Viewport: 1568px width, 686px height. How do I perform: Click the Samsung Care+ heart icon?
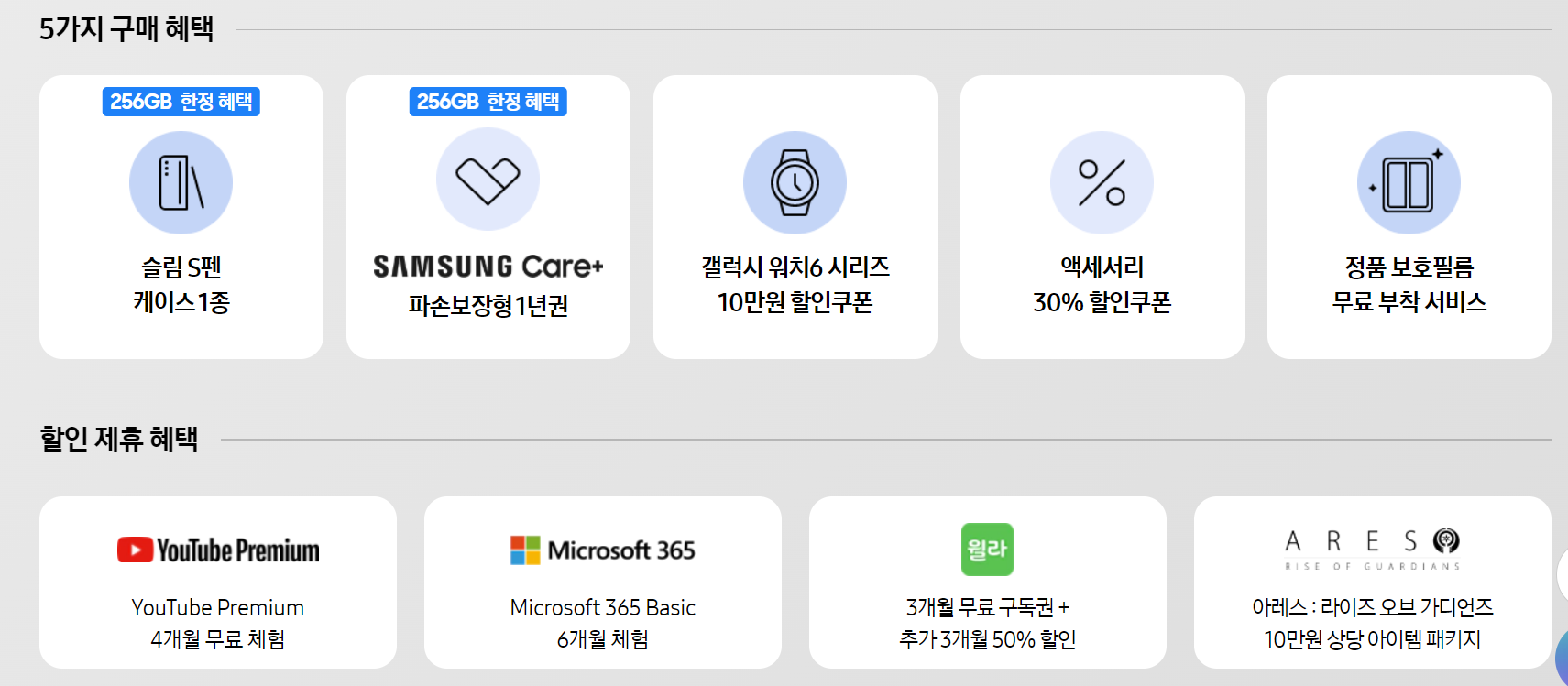(488, 180)
